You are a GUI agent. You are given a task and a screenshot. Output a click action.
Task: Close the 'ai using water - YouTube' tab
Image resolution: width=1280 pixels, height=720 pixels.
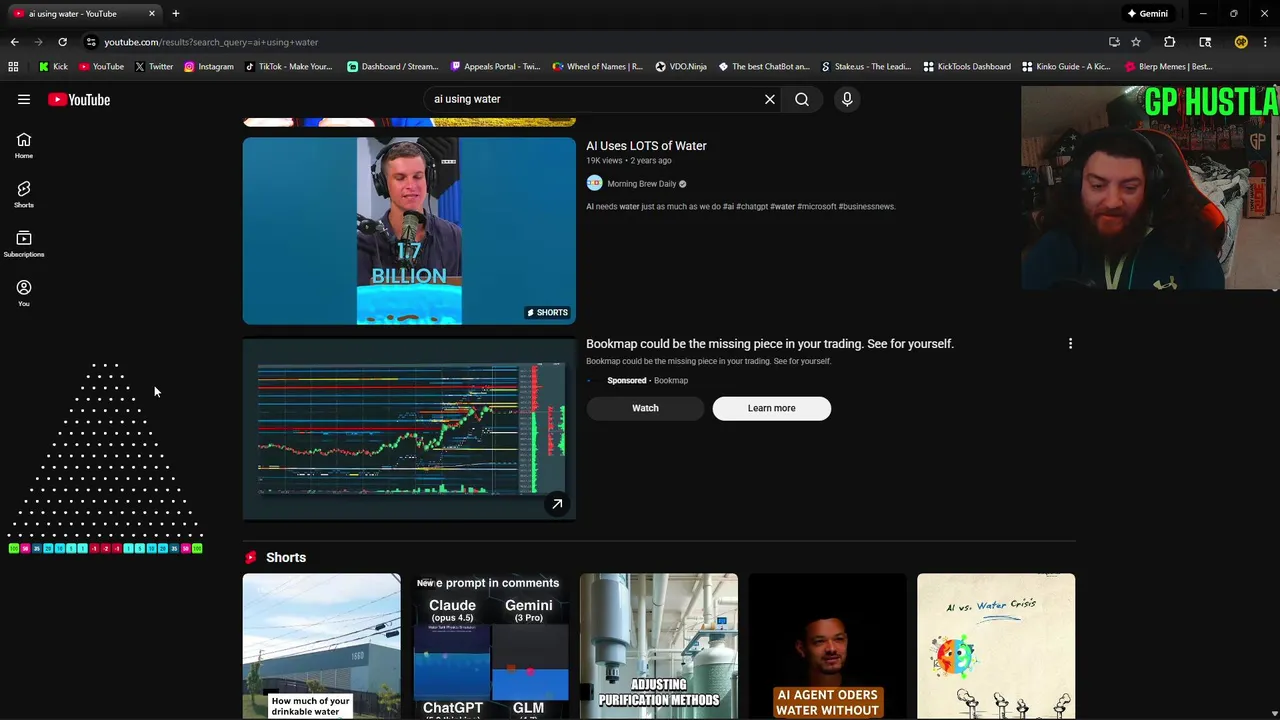(x=152, y=14)
